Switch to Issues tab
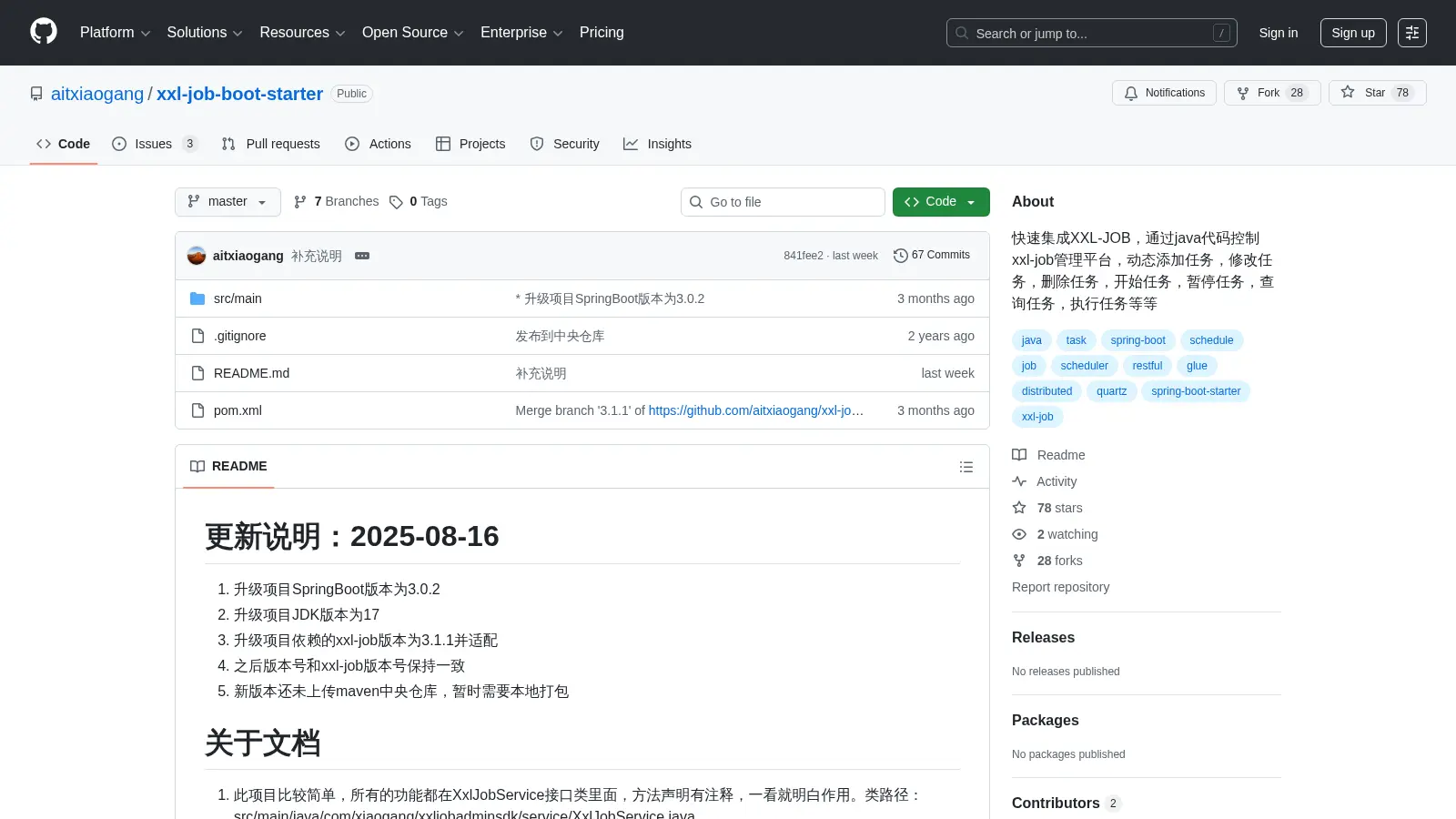Viewport: 1456px width, 819px height. (155, 144)
